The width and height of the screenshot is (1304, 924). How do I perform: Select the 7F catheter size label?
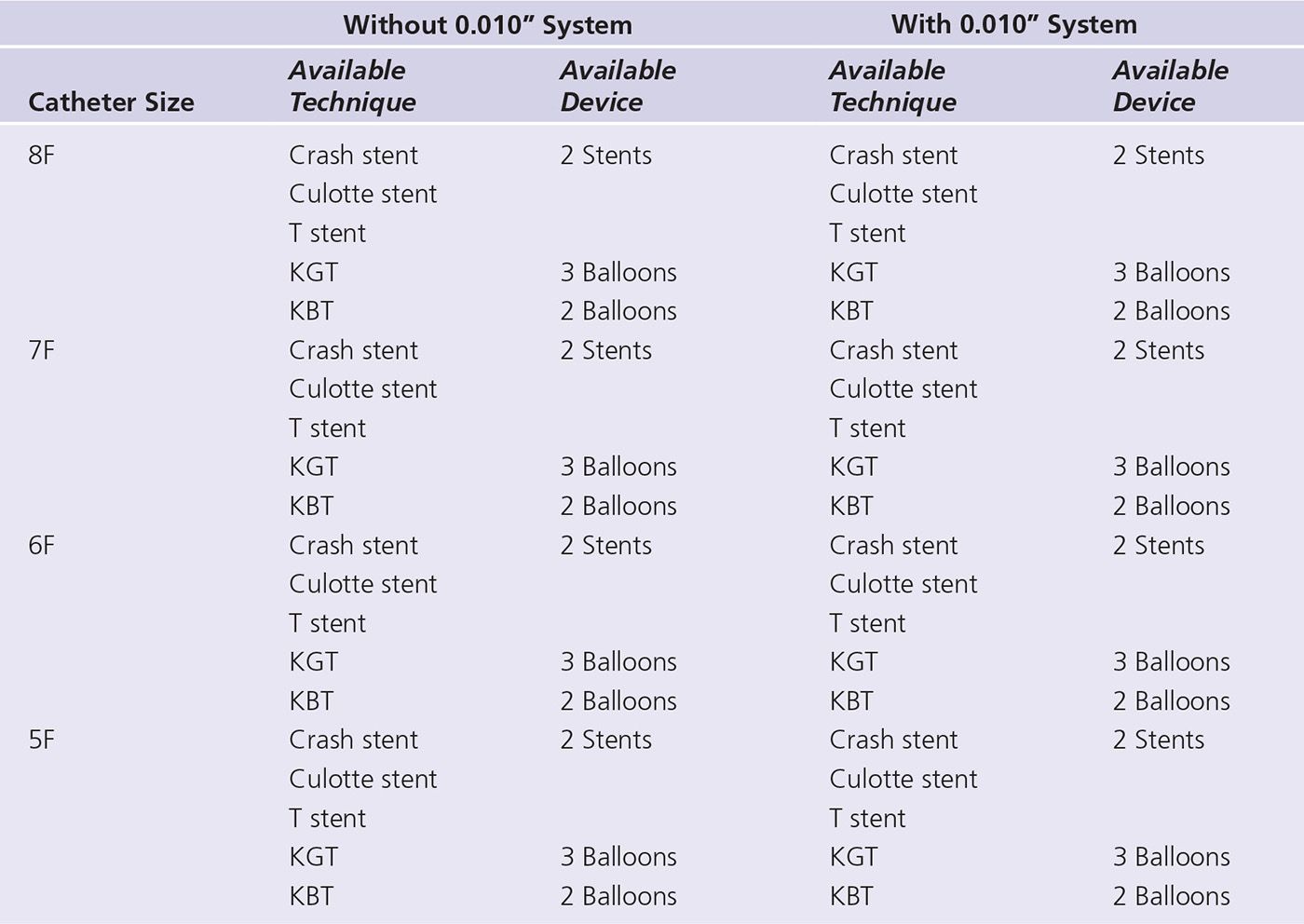click(42, 350)
